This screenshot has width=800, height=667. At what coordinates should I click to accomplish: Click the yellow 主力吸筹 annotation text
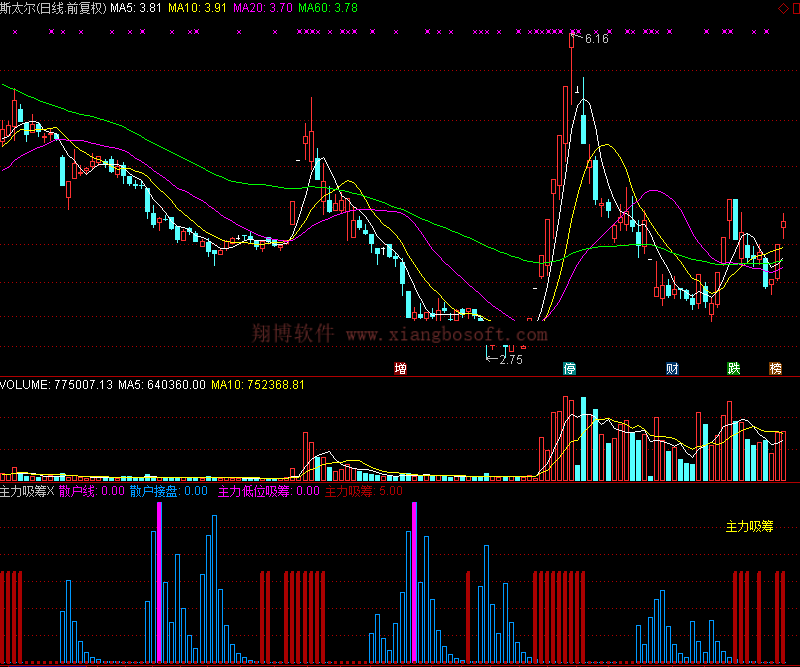[x=749, y=527]
